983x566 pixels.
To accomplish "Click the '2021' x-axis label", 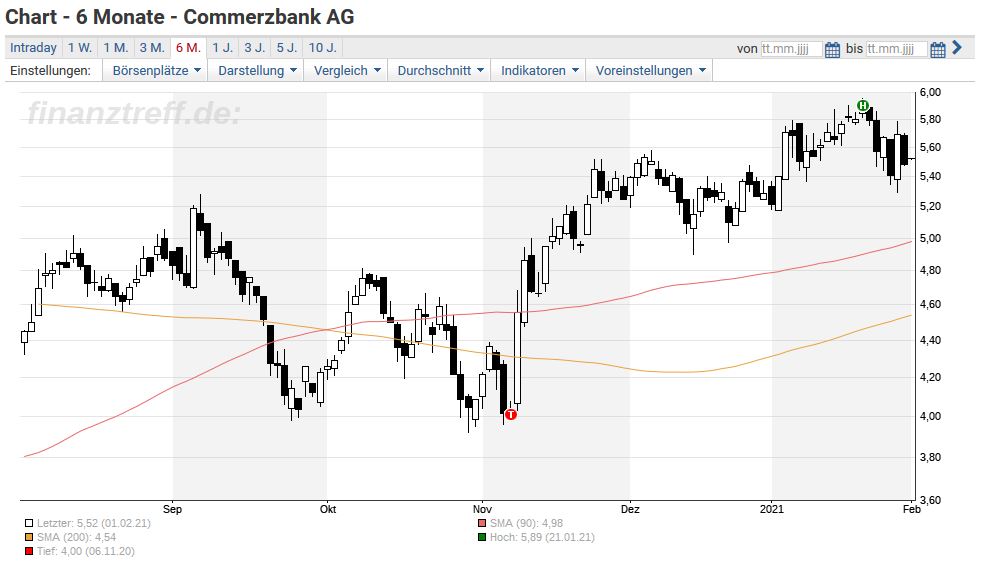I will [x=772, y=509].
